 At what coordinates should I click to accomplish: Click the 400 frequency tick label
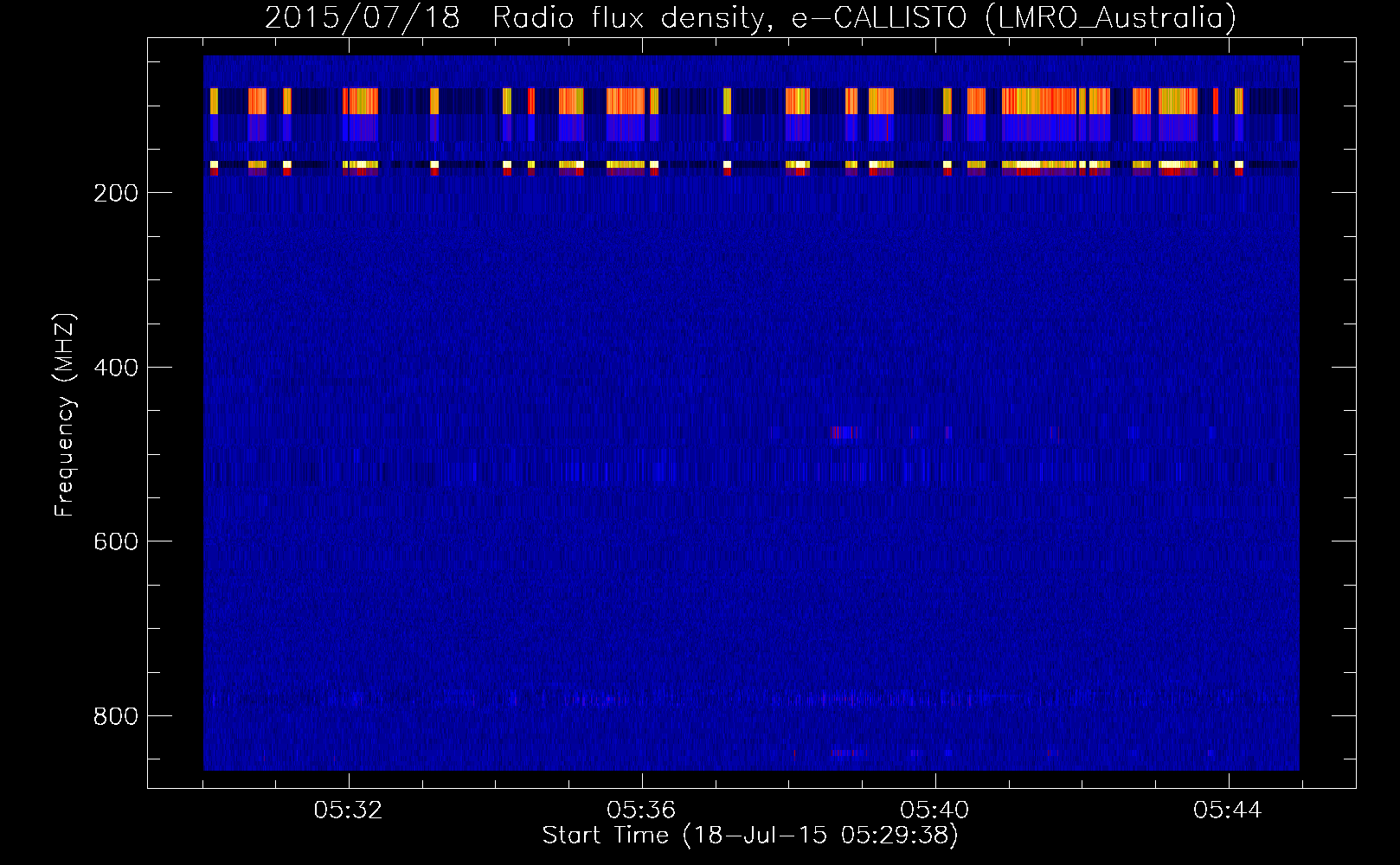coord(116,368)
